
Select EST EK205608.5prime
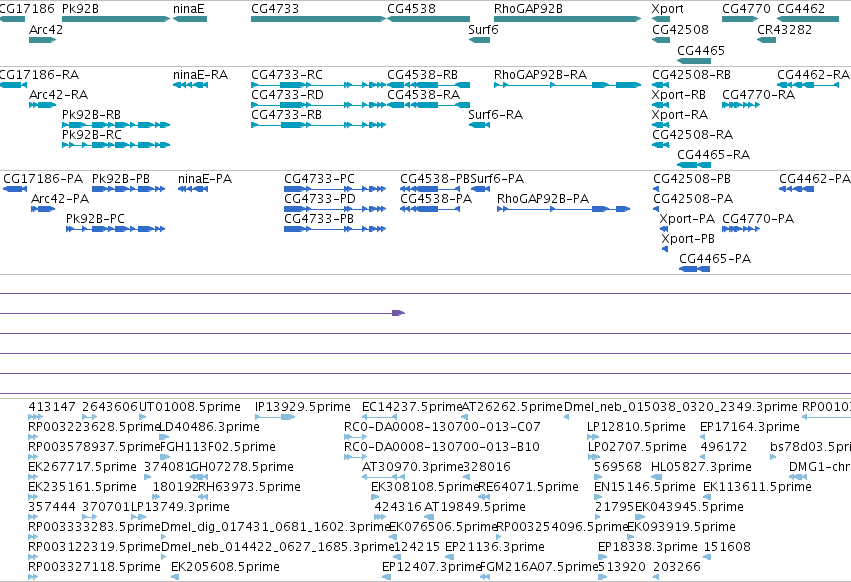pos(175,577)
